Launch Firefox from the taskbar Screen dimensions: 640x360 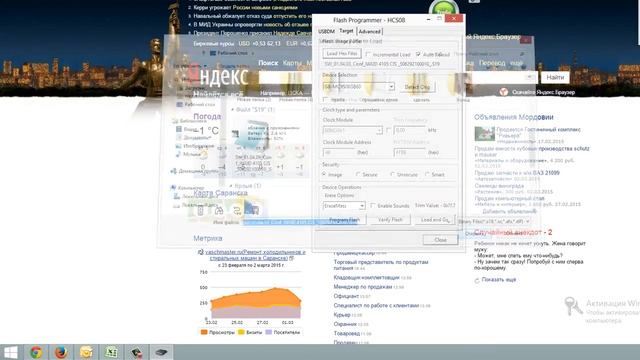[x=61, y=352]
